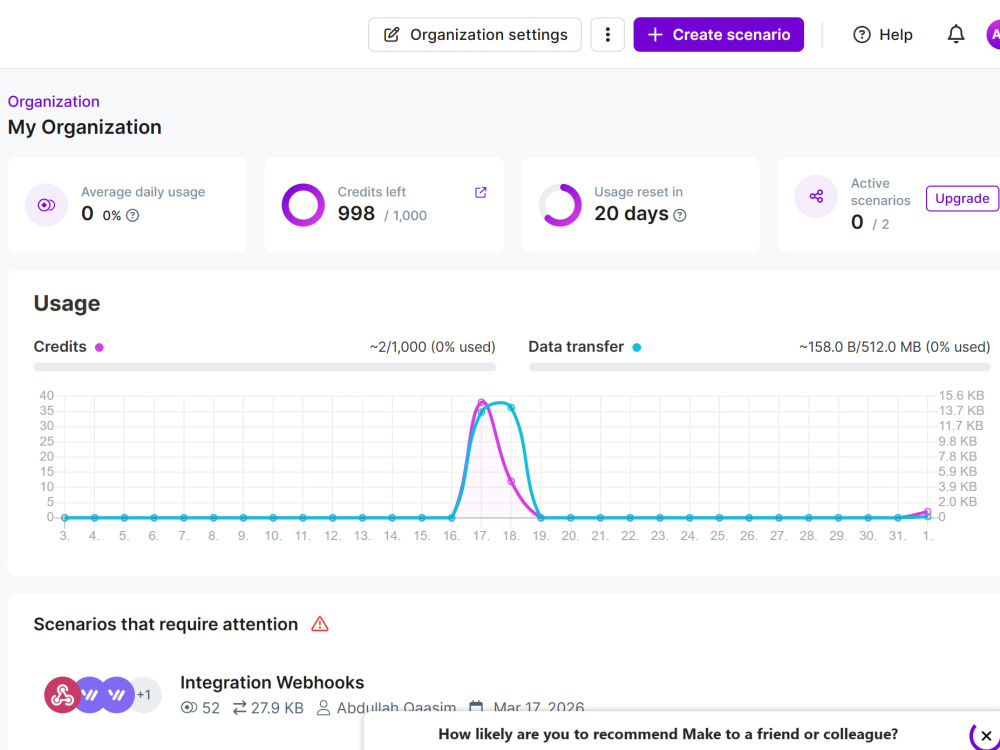This screenshot has width=1000, height=750.
Task: Click the credits data point on day 17
Action: tap(482, 402)
